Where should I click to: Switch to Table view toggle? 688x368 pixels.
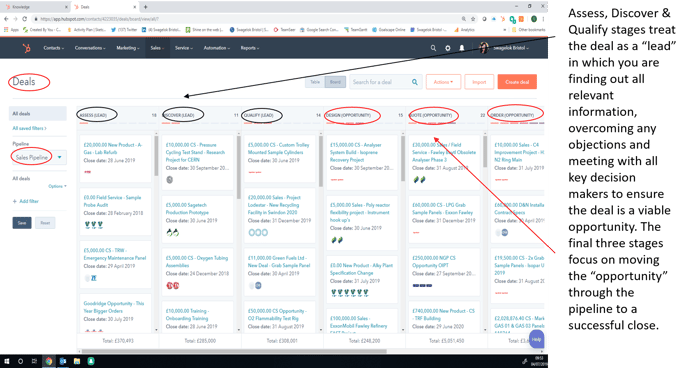315,82
